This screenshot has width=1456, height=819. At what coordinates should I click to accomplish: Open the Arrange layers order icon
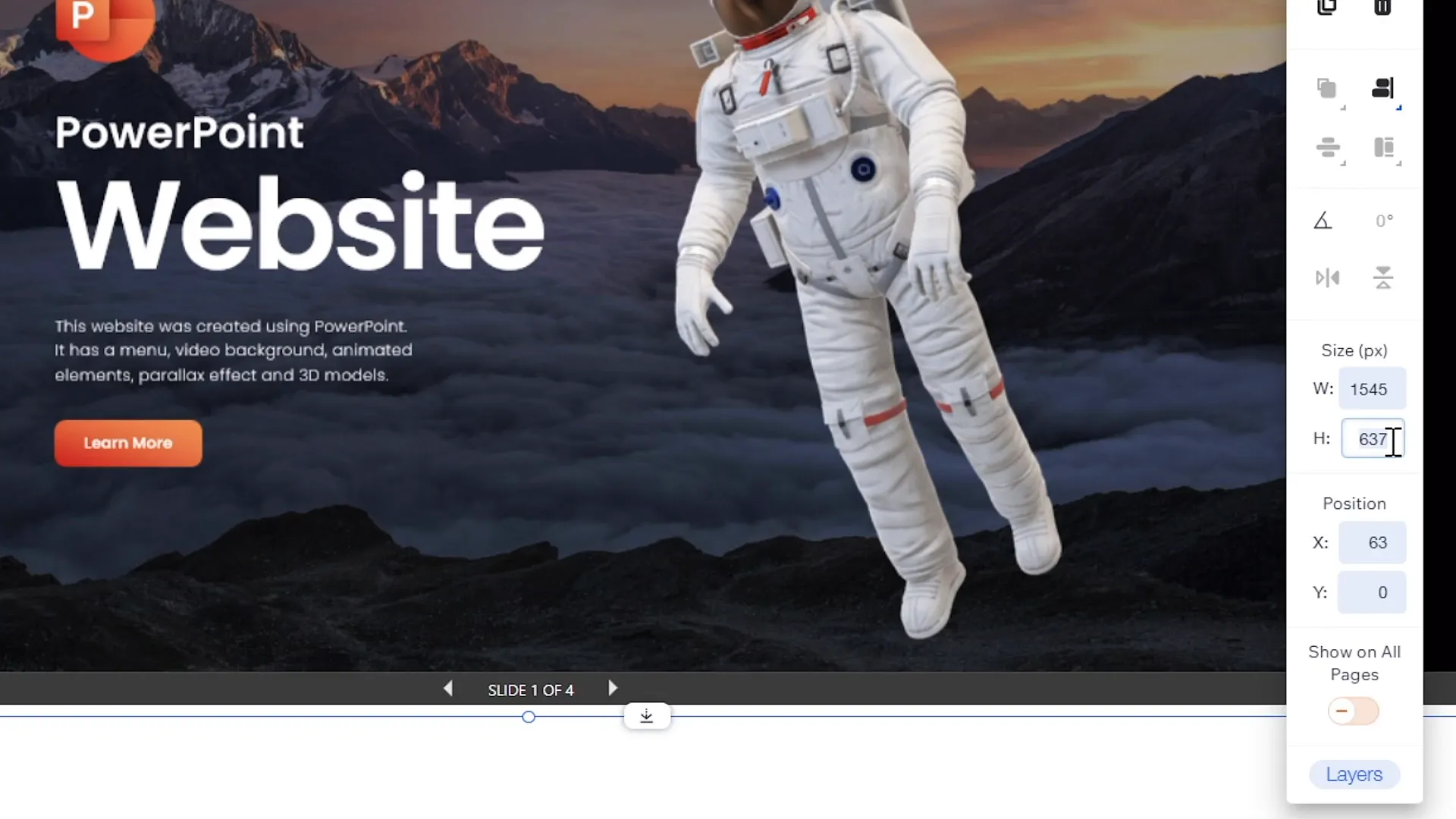tap(1326, 89)
